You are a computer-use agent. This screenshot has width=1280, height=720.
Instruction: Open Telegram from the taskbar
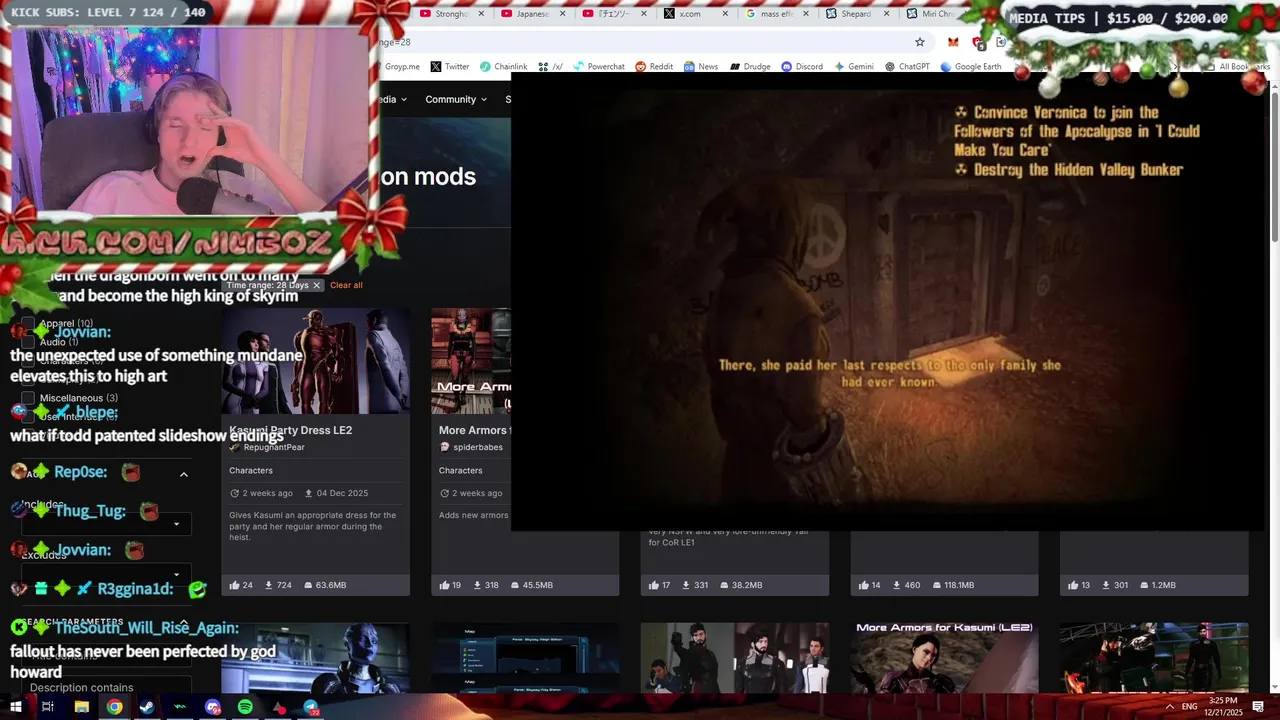coord(311,707)
